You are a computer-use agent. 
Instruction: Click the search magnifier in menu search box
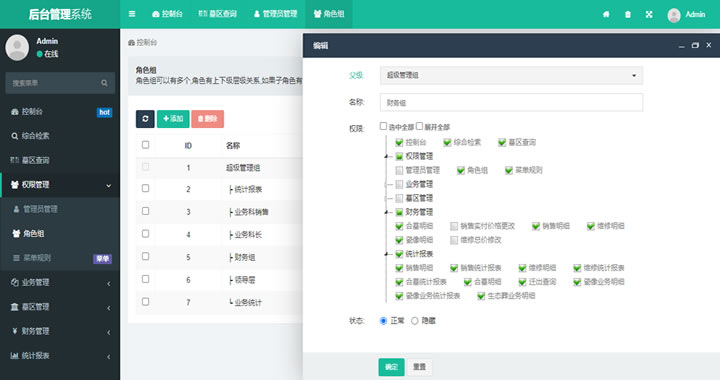[x=104, y=83]
